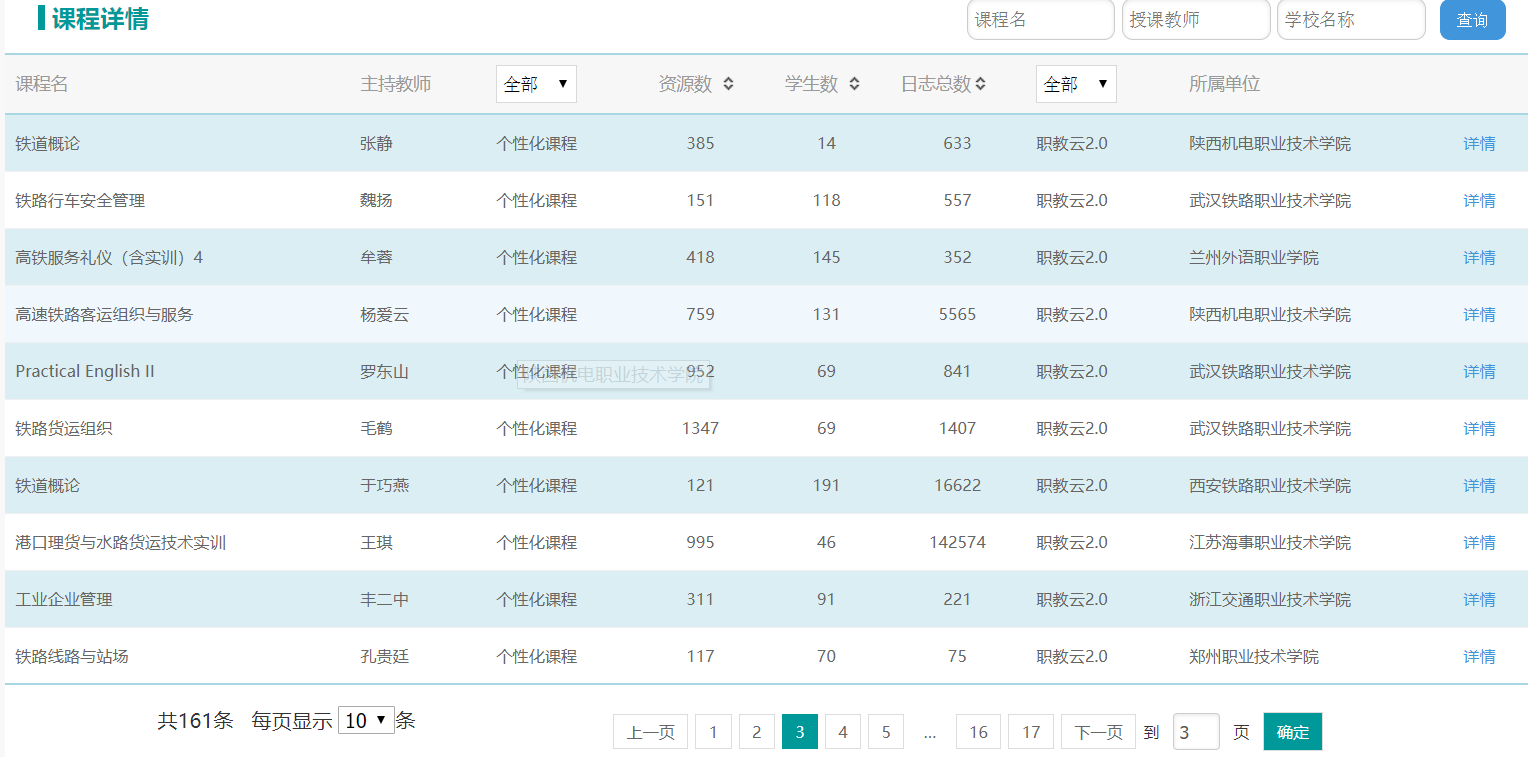Screen dimensions: 1528x757
Task: Open 详情 for Practical English II
Action: tap(1479, 372)
